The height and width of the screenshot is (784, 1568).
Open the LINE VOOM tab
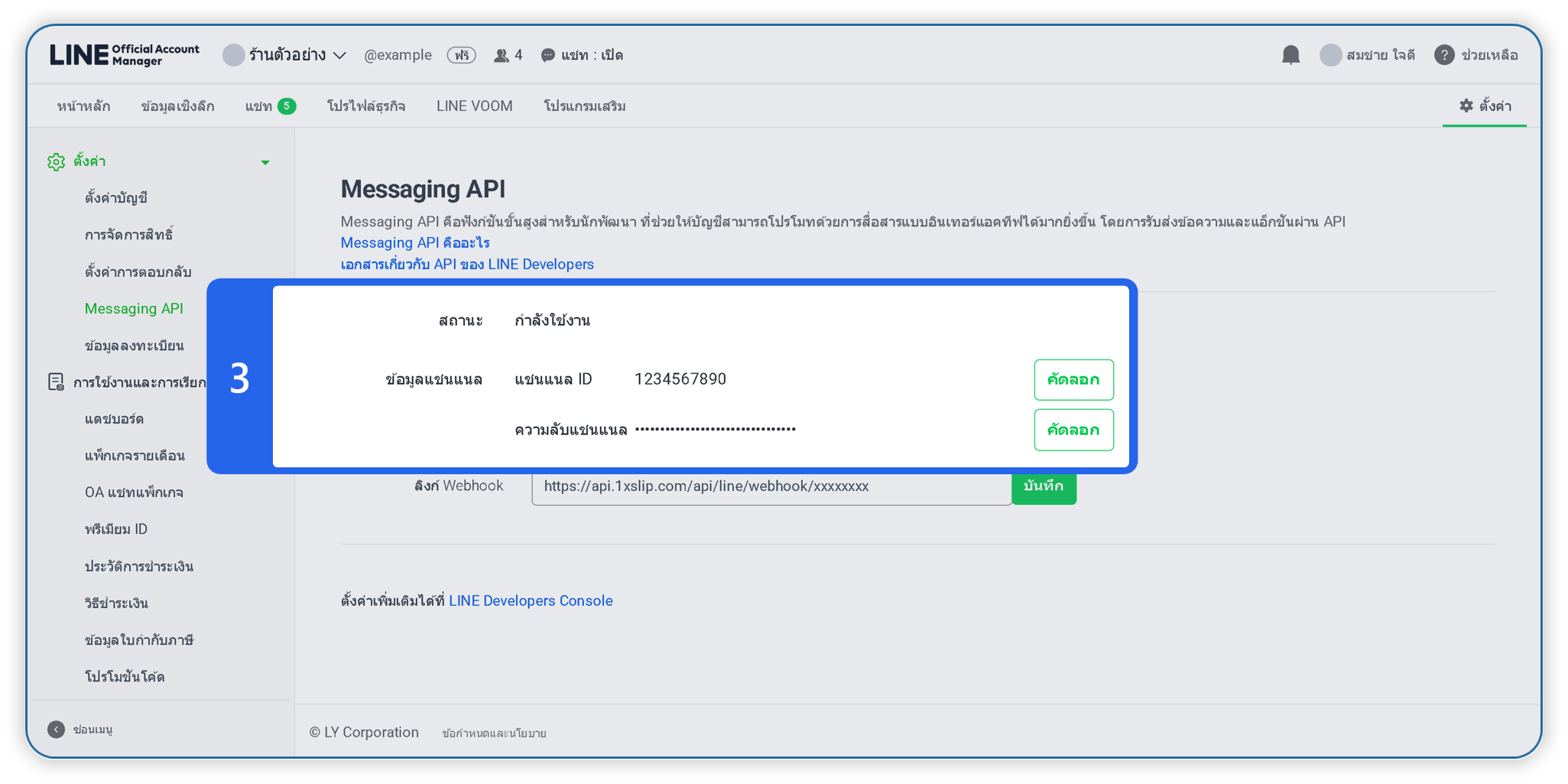475,106
